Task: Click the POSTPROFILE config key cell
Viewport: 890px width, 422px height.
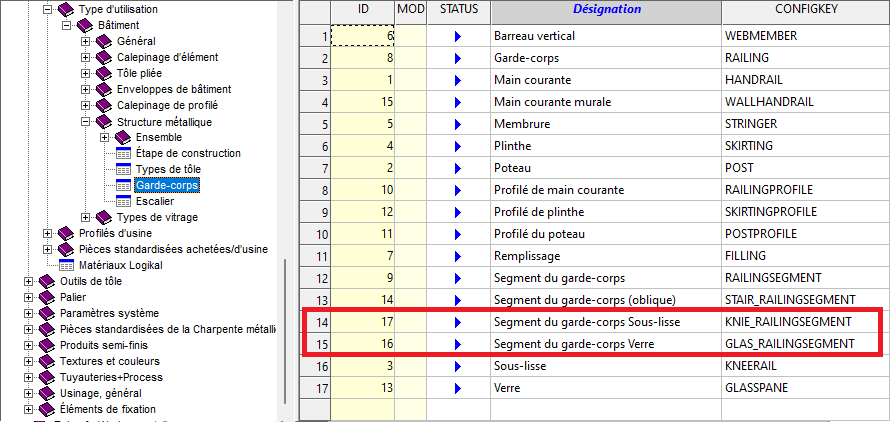Action: 806,235
